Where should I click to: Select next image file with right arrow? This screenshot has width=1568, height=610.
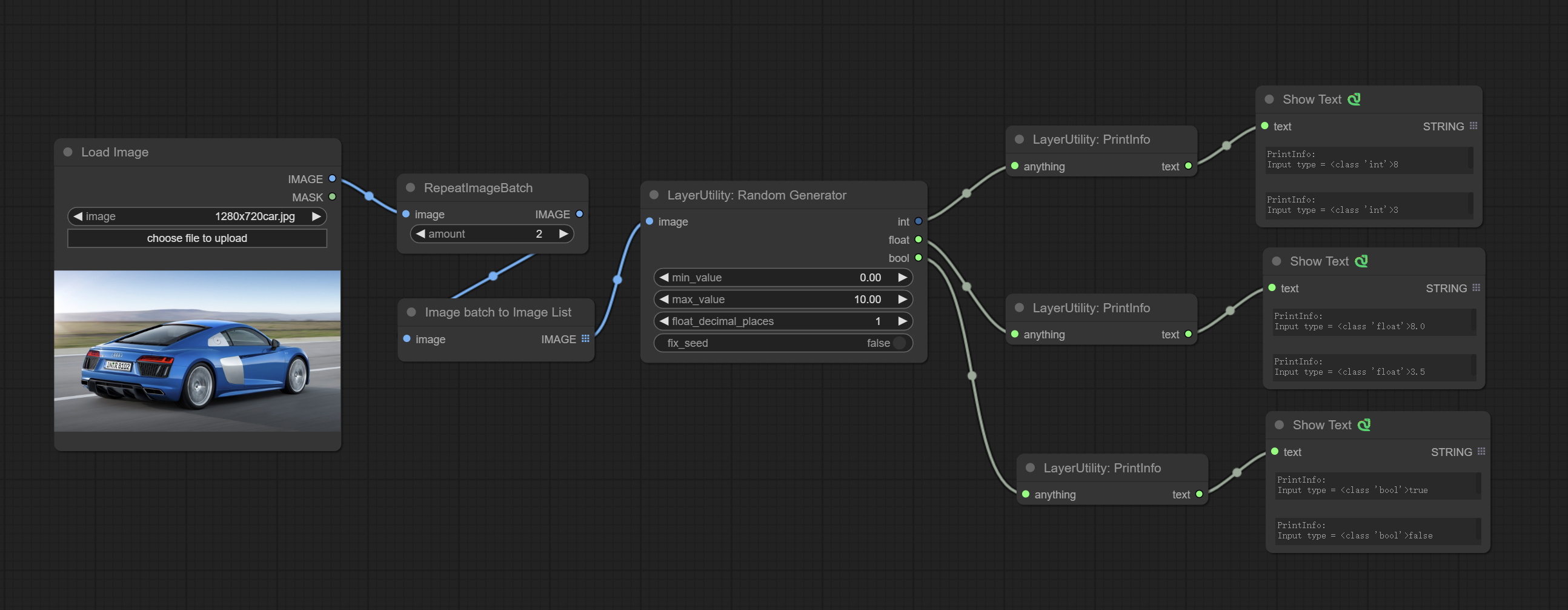316,216
